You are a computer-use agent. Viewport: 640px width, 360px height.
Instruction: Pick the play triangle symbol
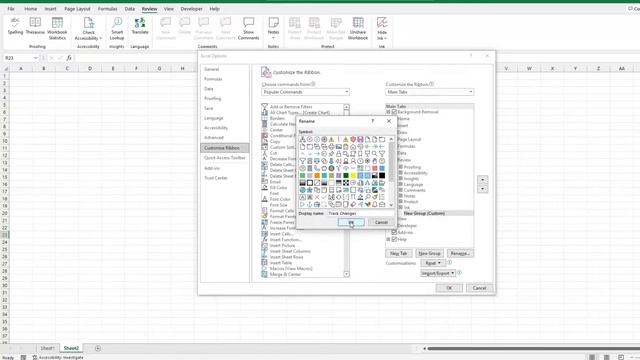(302, 204)
